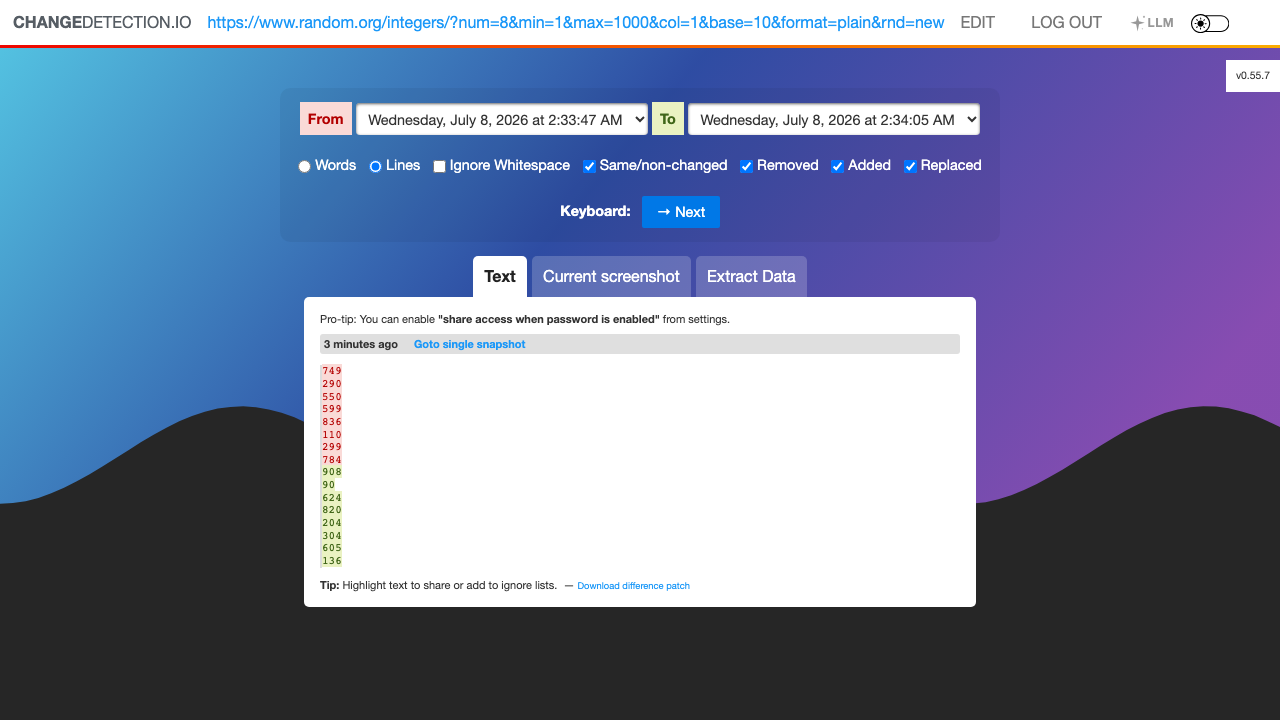Click the added line 908
The height and width of the screenshot is (720, 1280).
pyautogui.click(x=332, y=472)
